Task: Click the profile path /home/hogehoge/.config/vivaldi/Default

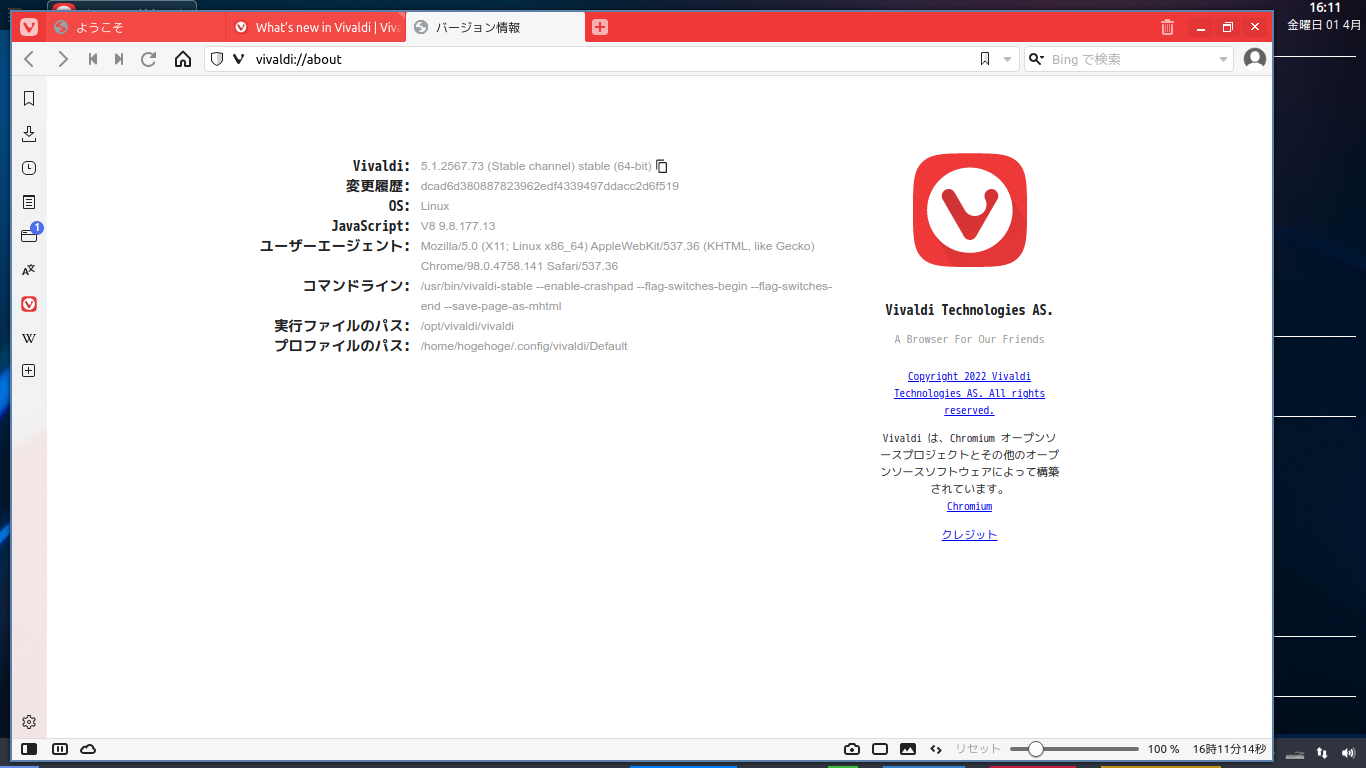Action: coord(524,346)
